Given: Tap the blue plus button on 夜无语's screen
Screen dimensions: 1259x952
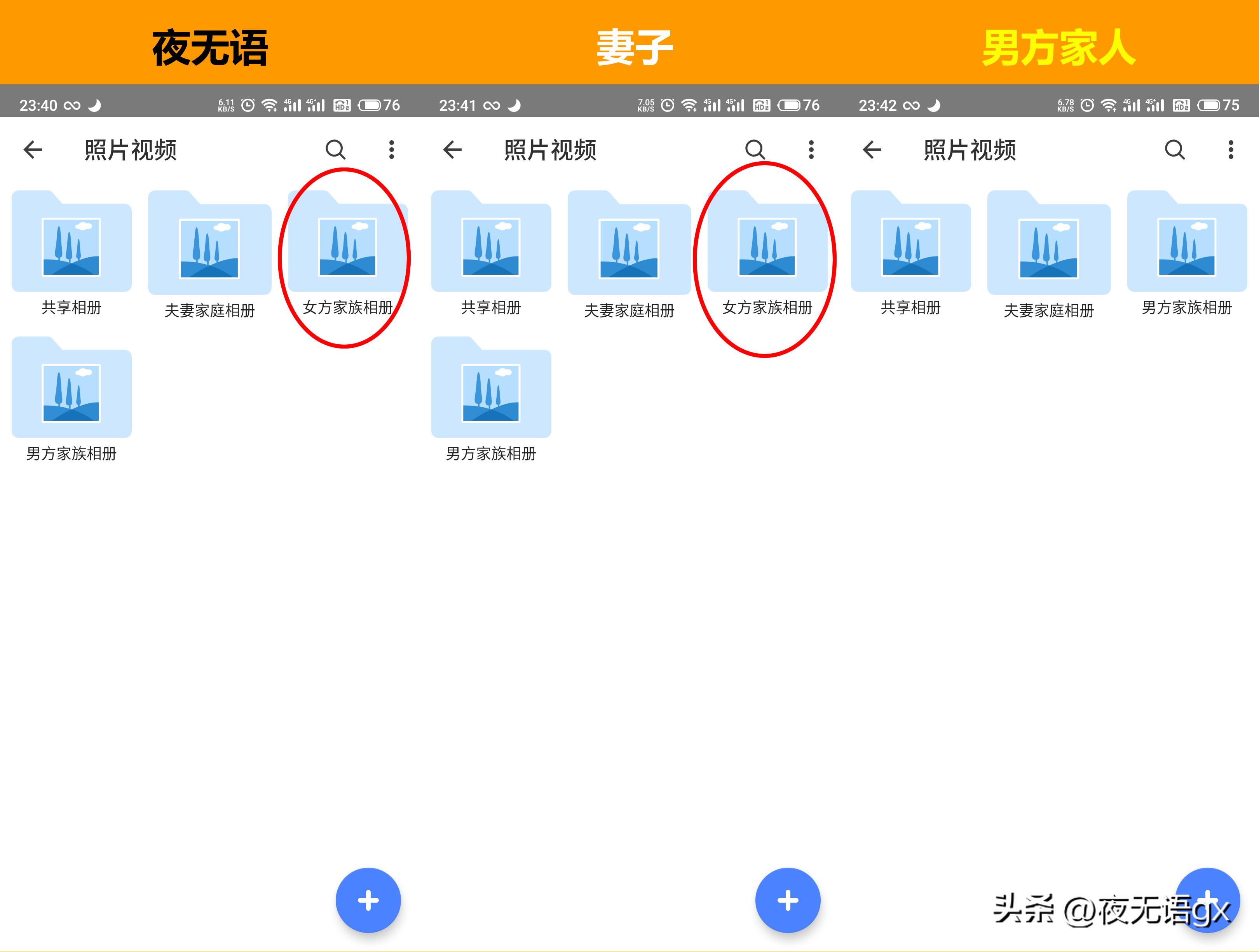Looking at the screenshot, I should pos(368,901).
